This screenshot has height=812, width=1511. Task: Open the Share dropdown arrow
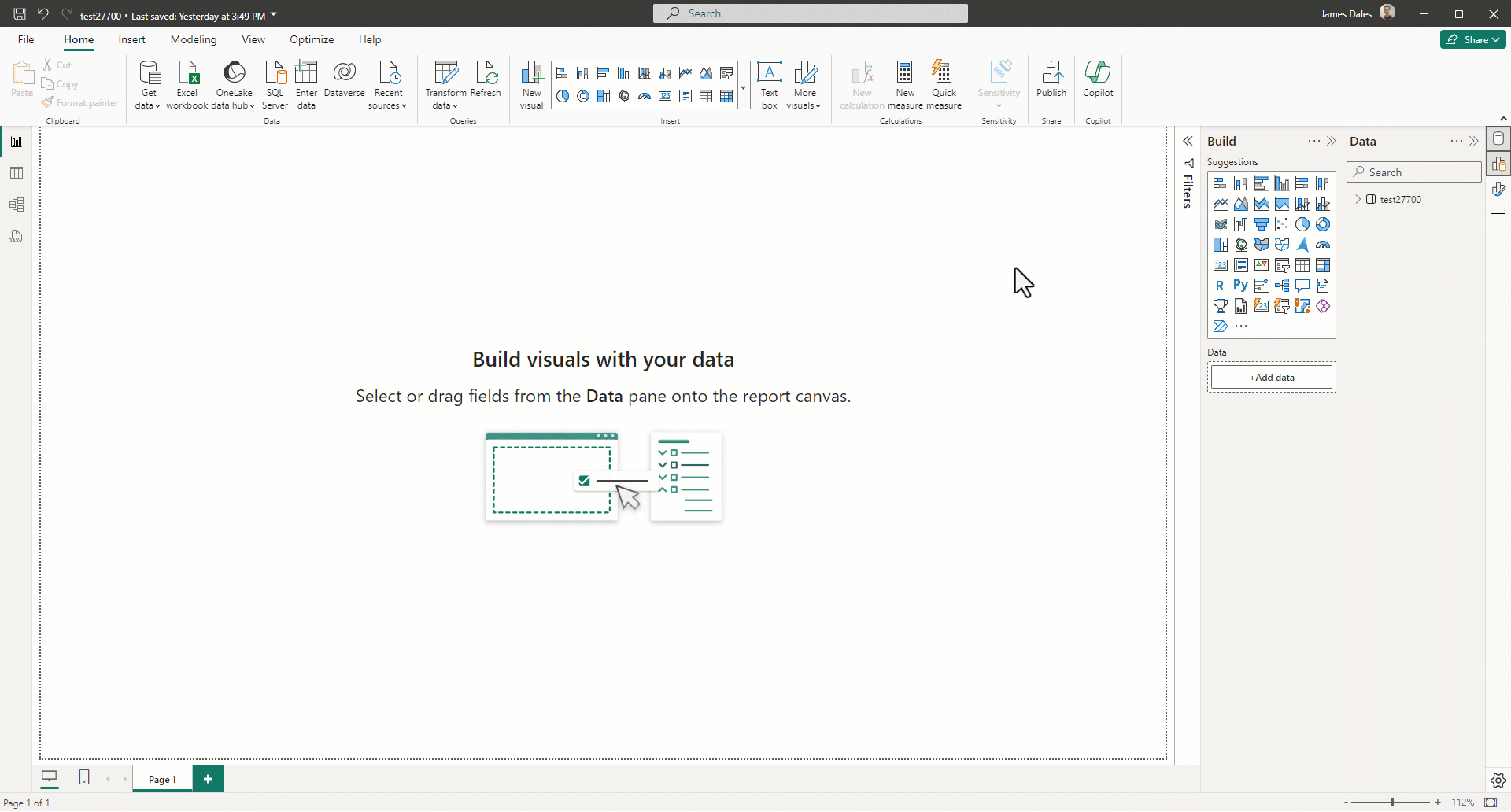tap(1494, 39)
